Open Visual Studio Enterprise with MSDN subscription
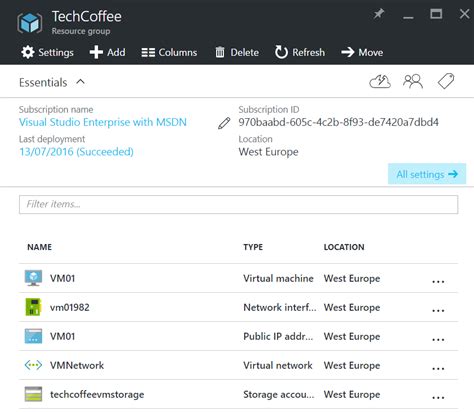474x412 pixels. tap(103, 122)
